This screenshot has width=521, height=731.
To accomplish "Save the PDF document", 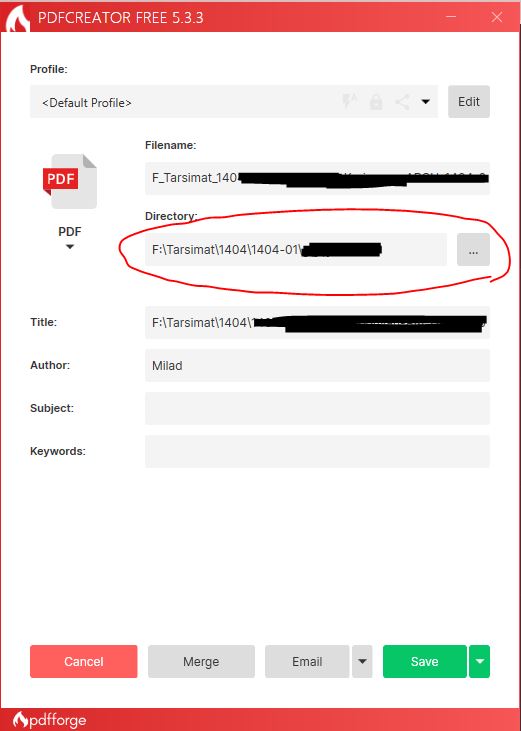I will tap(425, 662).
